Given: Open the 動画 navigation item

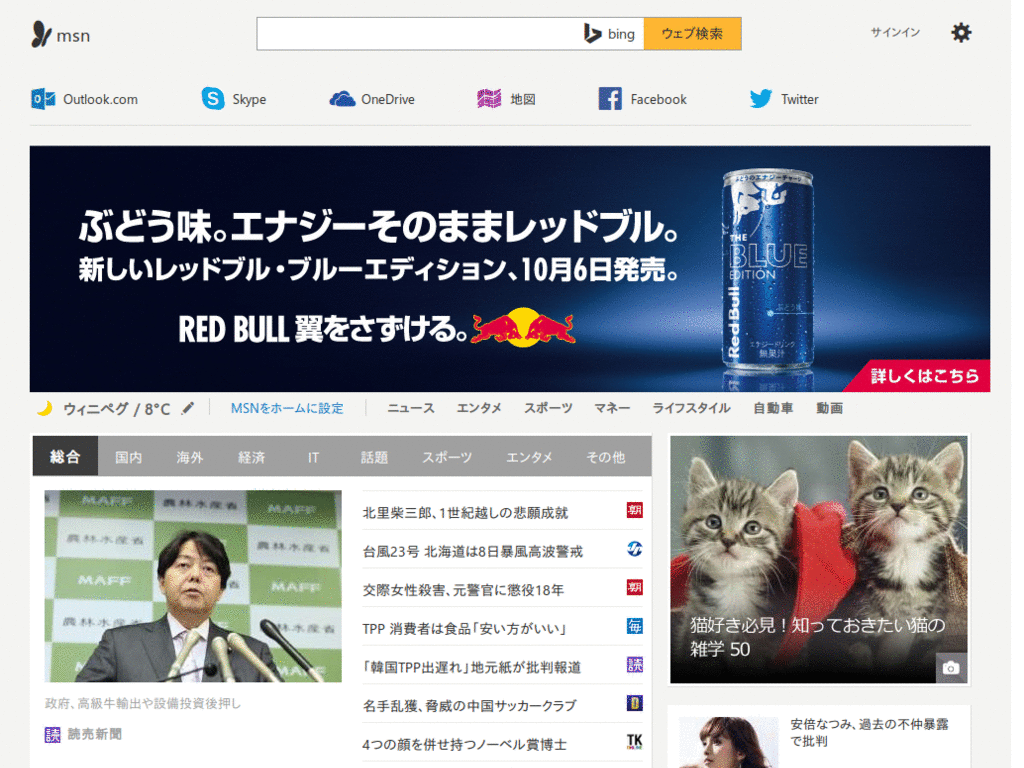Looking at the screenshot, I should coord(829,408).
